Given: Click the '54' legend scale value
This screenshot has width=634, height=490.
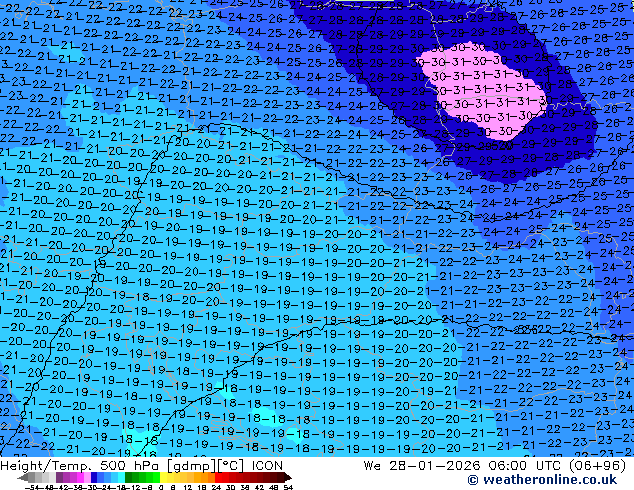Looking at the screenshot, I should point(288,487).
